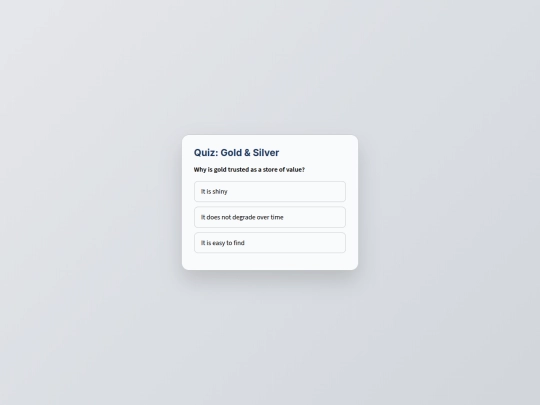Click the word "Silver" in the quiz title

coord(266,153)
